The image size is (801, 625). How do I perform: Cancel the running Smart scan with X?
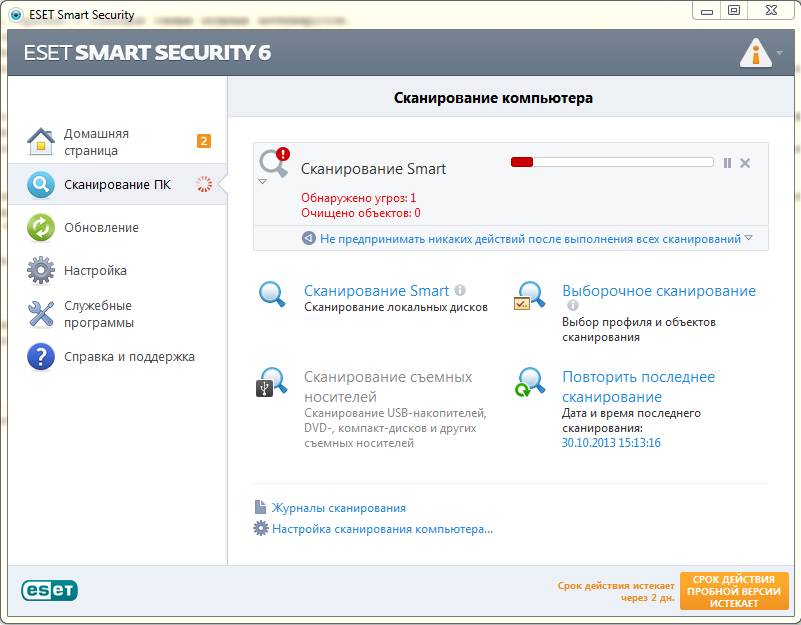[745, 163]
